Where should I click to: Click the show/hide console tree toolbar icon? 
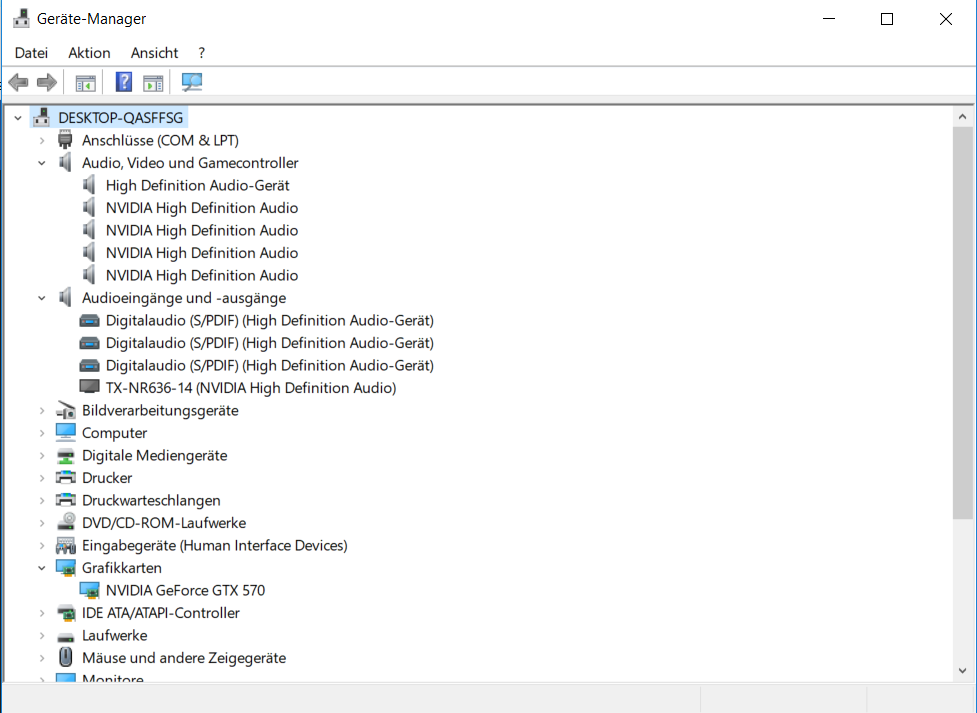coord(85,82)
